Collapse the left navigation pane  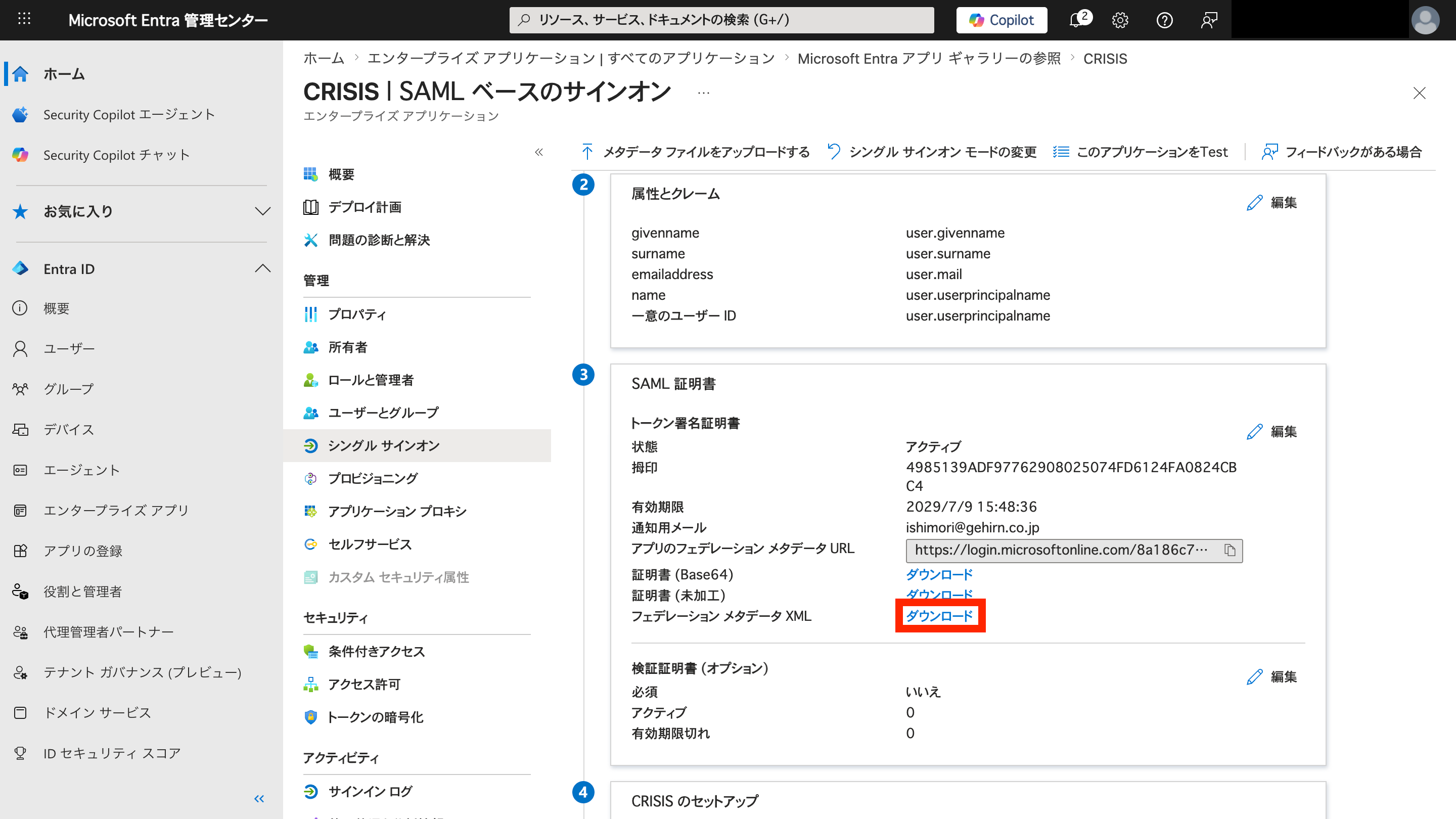coord(259,799)
